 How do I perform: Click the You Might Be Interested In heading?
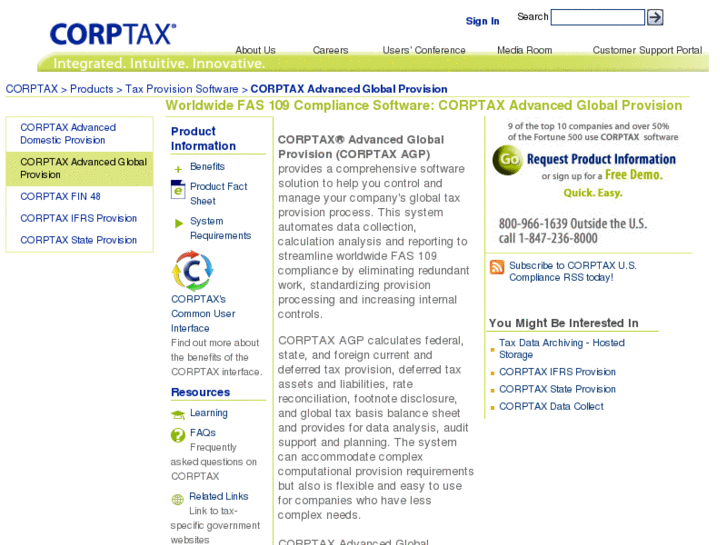(x=563, y=323)
